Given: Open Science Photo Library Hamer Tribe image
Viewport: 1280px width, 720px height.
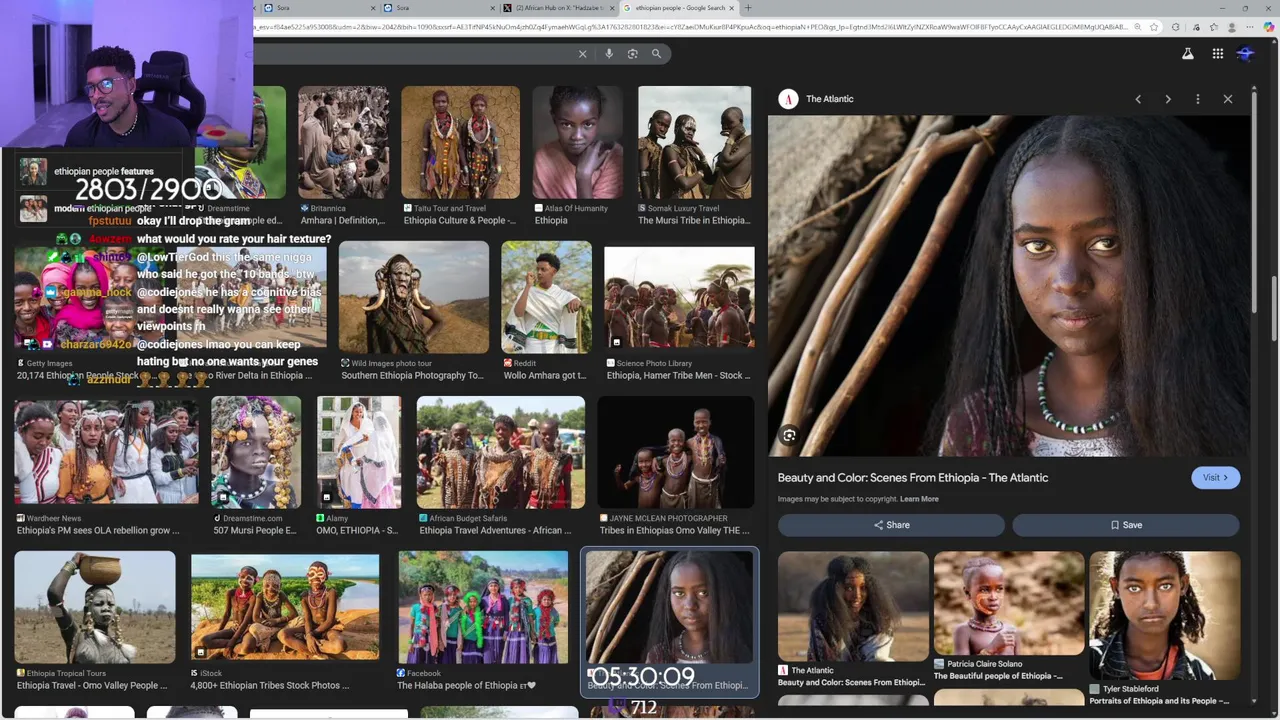Looking at the screenshot, I should (679, 297).
